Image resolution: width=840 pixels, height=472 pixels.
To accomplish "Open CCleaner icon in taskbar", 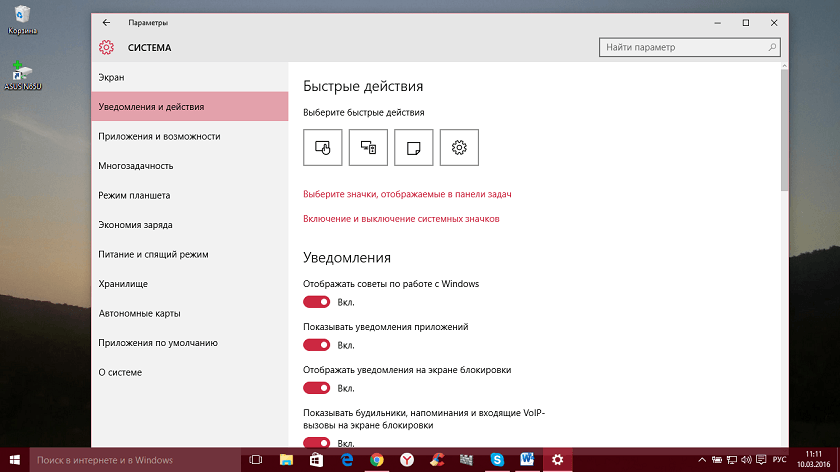I will click(437, 460).
